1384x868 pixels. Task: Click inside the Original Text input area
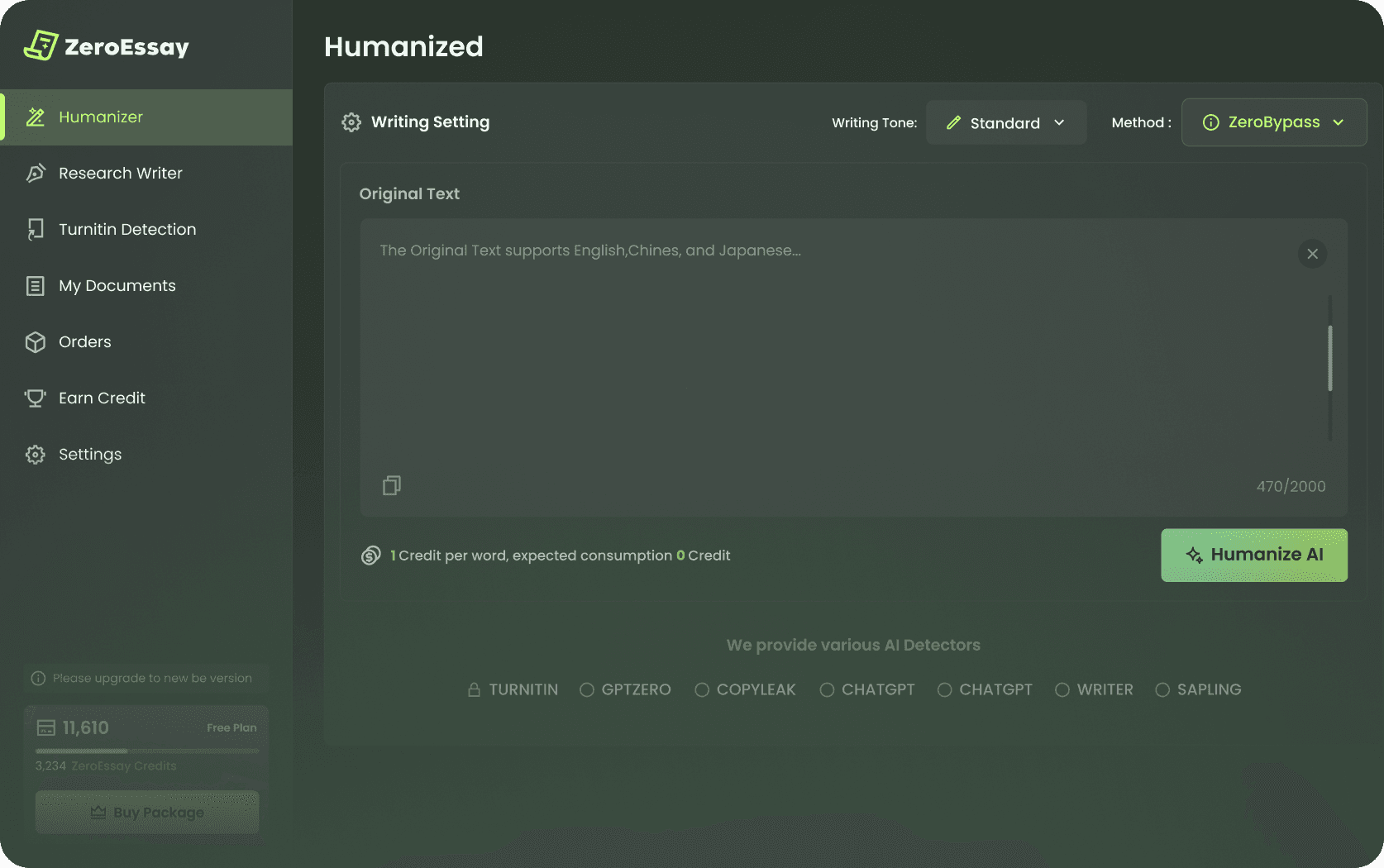pos(854,368)
